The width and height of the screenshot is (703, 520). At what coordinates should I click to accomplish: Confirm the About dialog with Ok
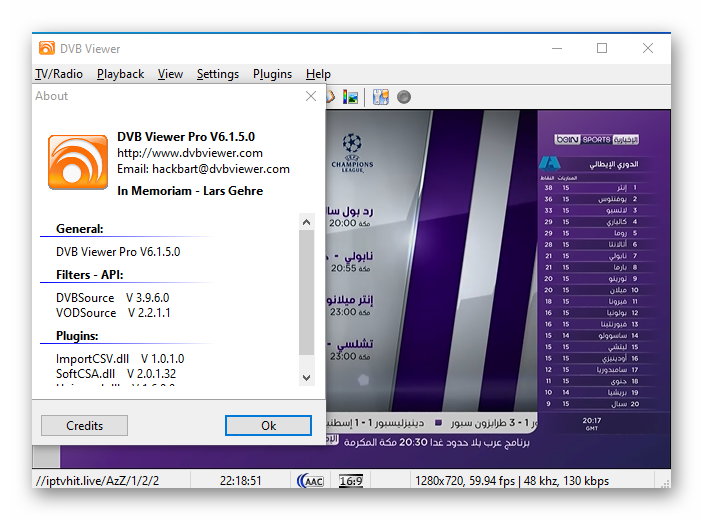click(268, 425)
